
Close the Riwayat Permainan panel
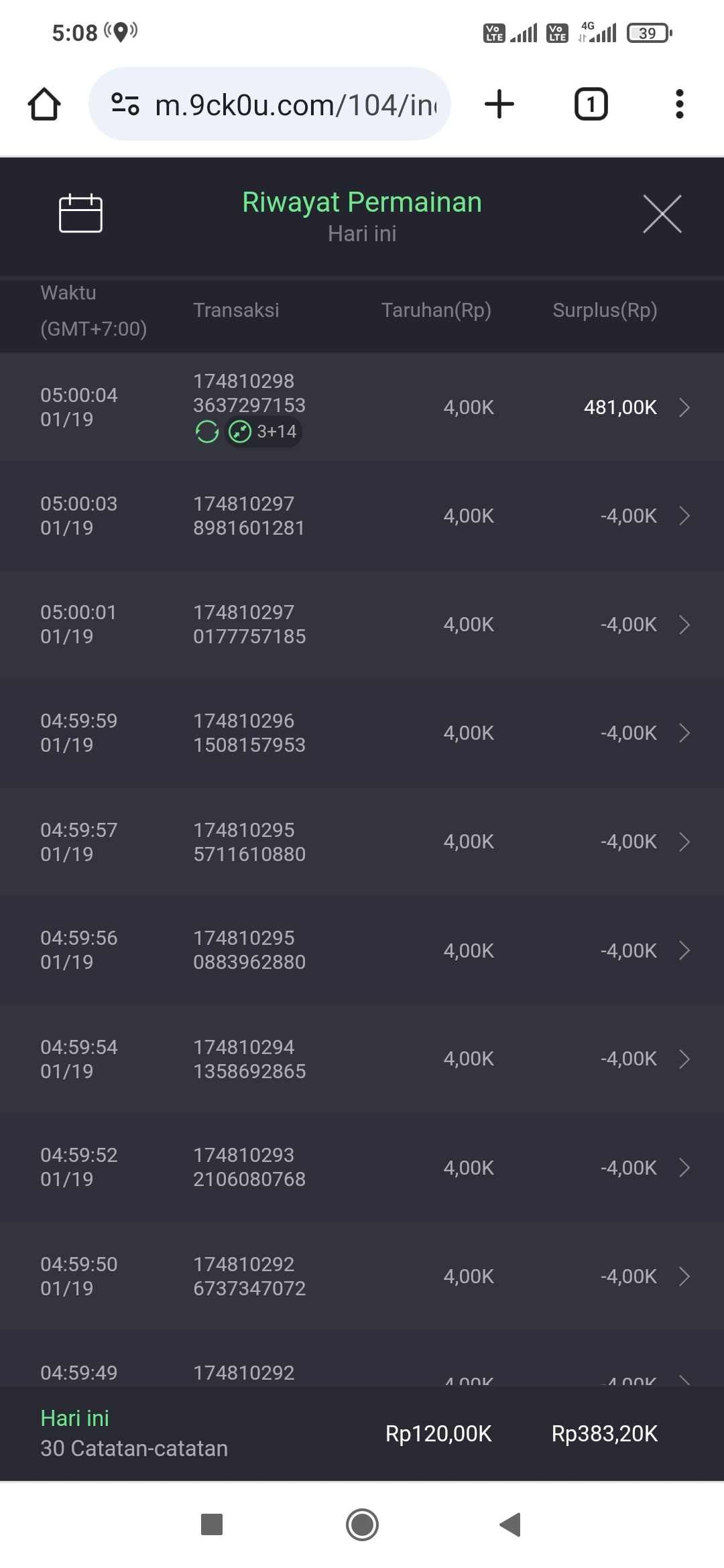tap(662, 214)
